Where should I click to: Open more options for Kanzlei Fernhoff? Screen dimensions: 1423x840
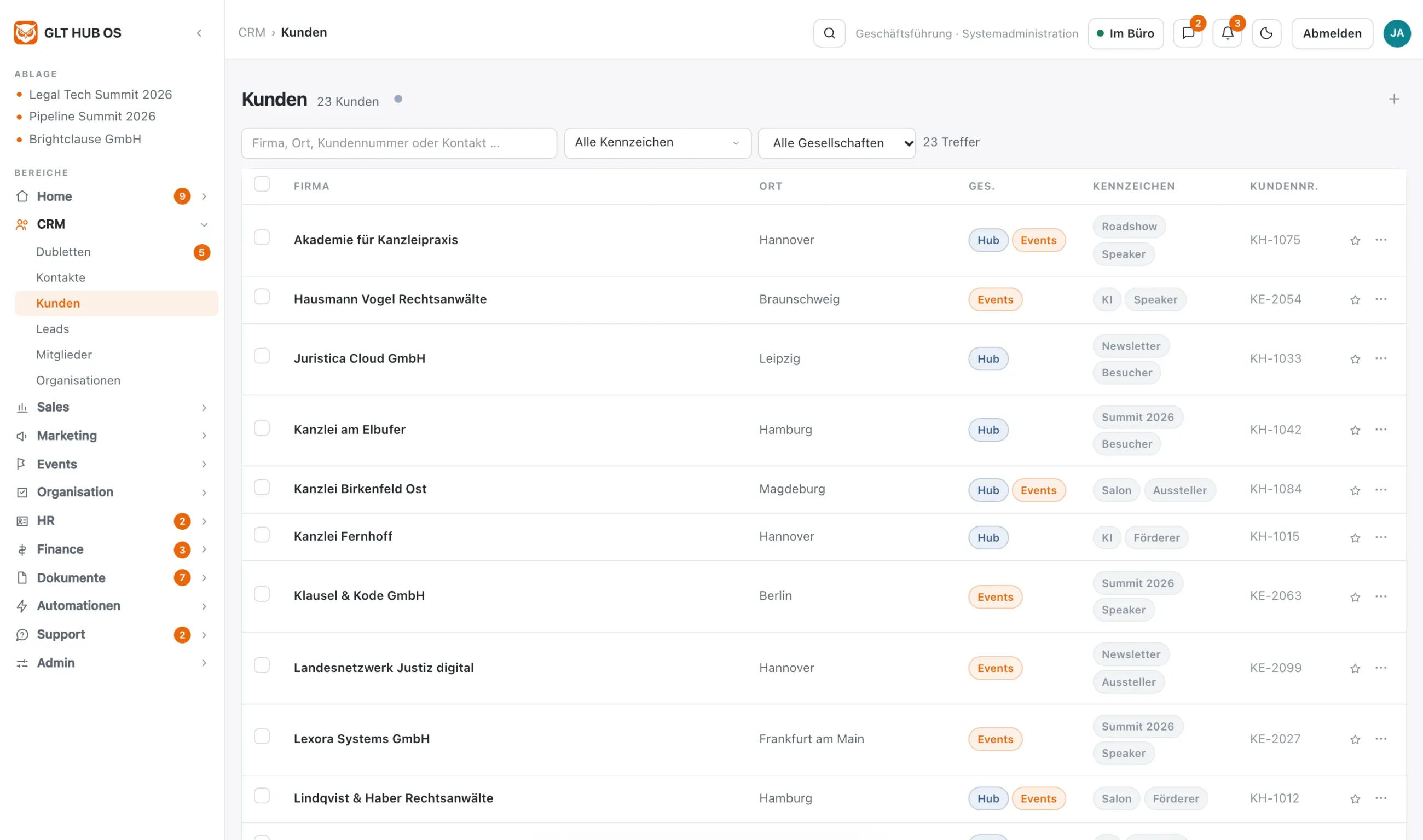[1380, 537]
